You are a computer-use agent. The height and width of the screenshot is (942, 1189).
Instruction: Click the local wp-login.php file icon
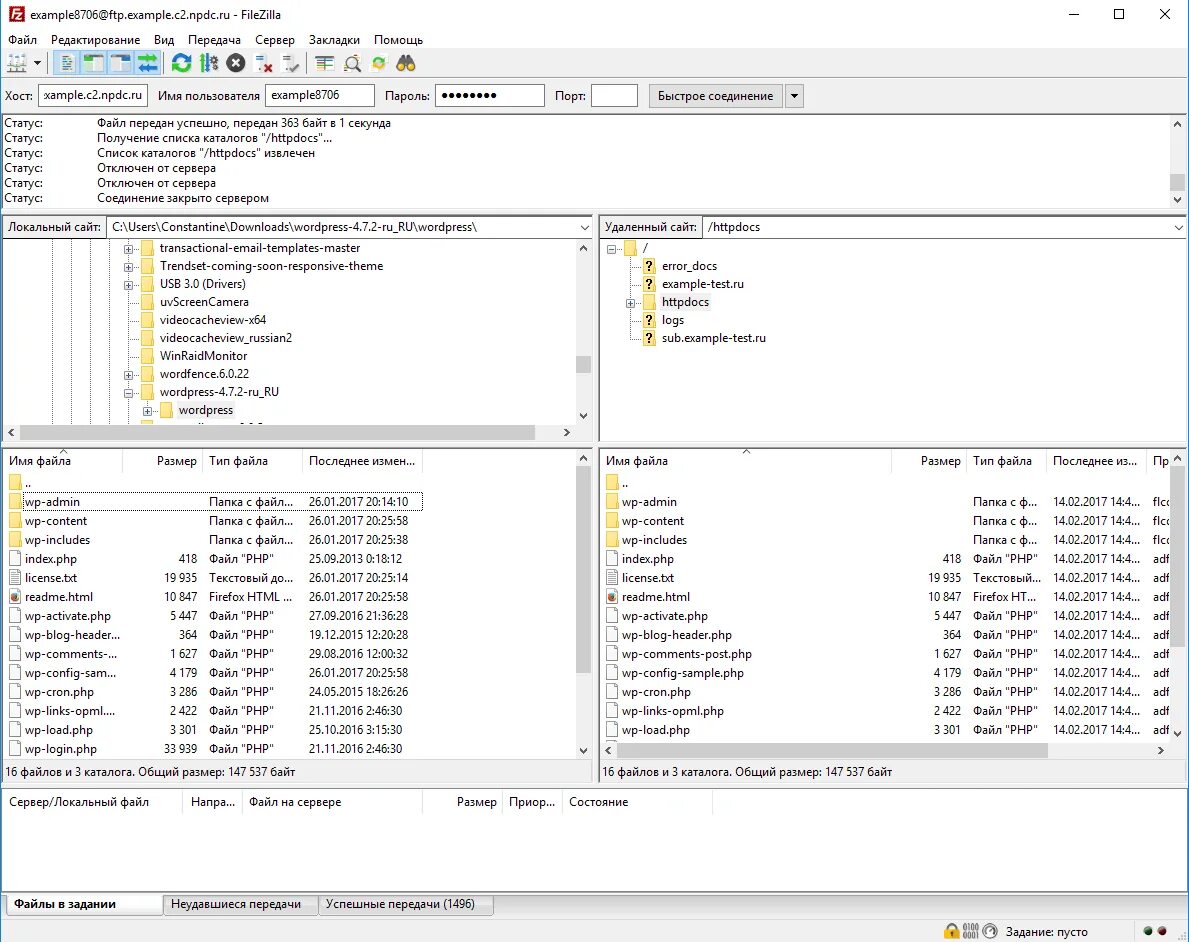(15, 749)
